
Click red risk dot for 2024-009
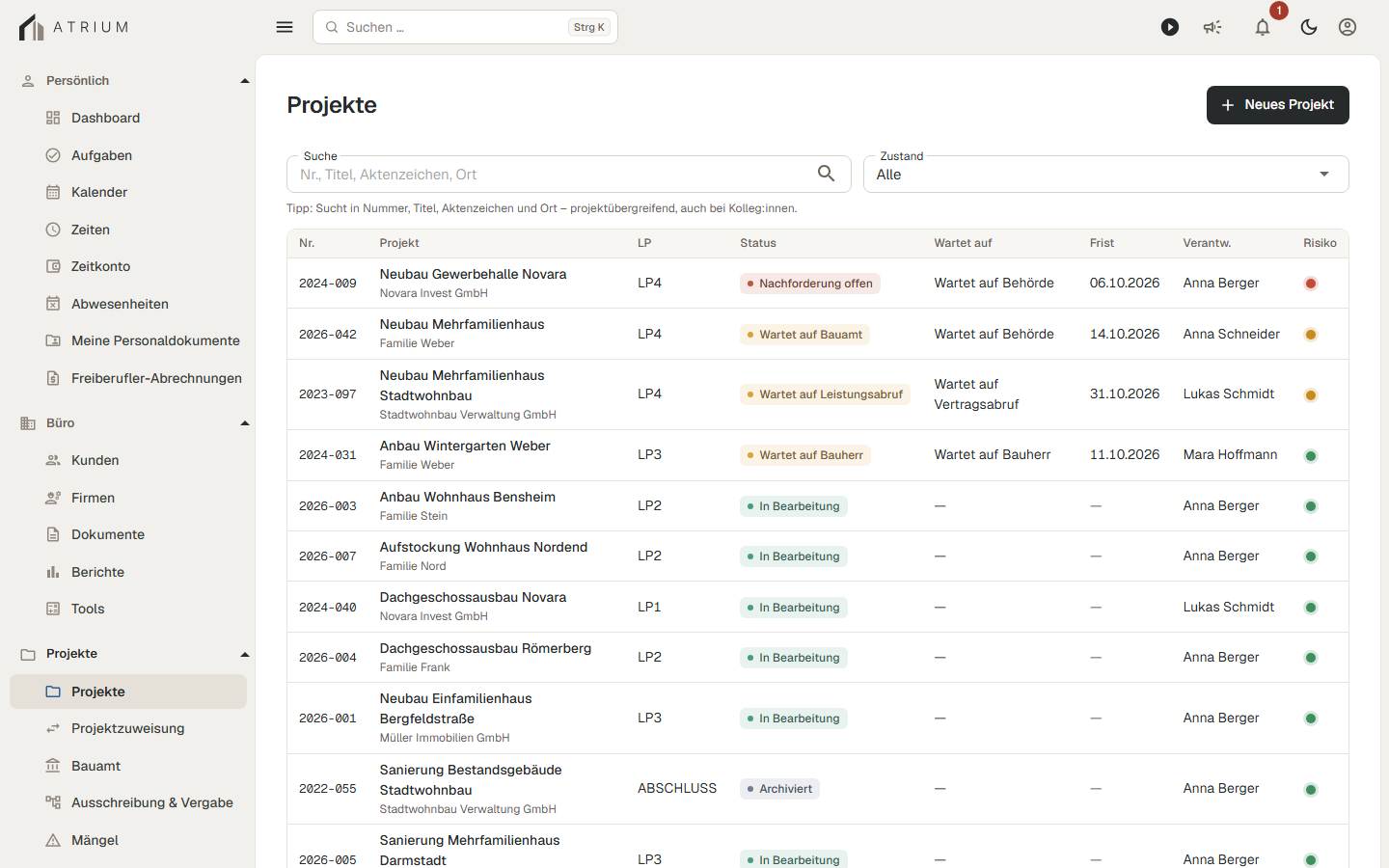[x=1311, y=284]
